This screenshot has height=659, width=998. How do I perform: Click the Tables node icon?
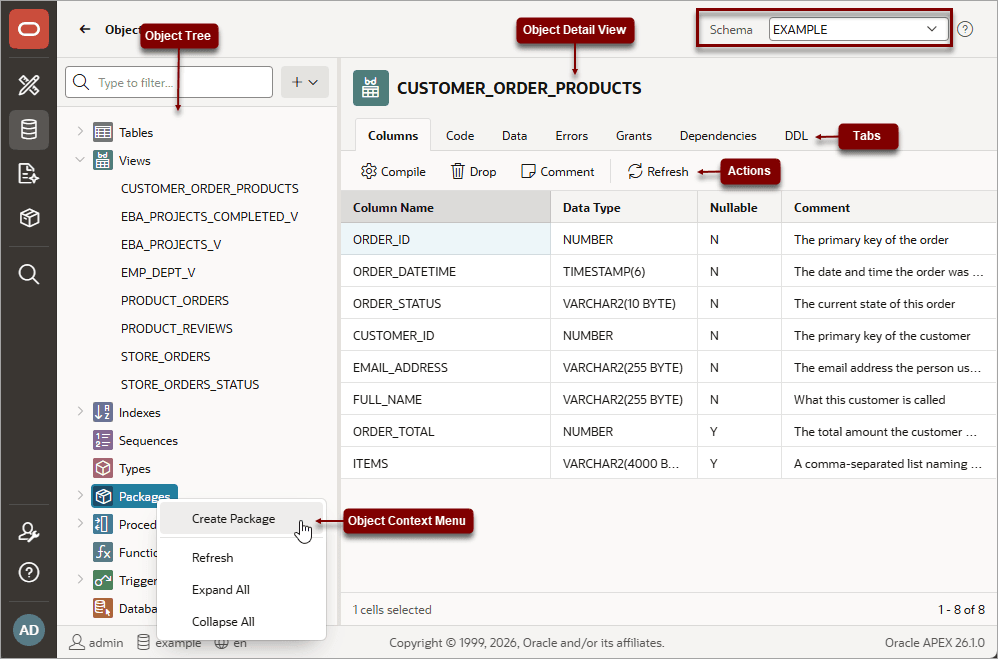click(x=103, y=132)
